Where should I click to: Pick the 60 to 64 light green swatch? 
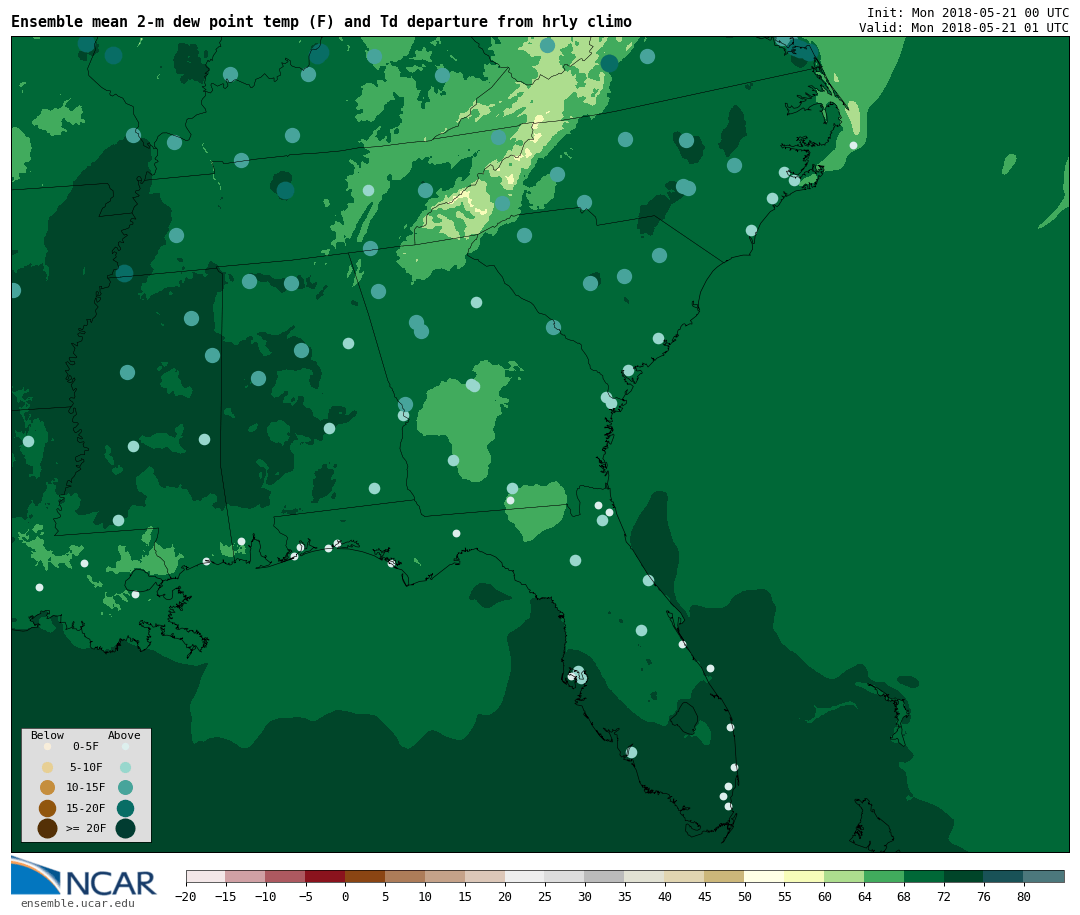(x=844, y=876)
